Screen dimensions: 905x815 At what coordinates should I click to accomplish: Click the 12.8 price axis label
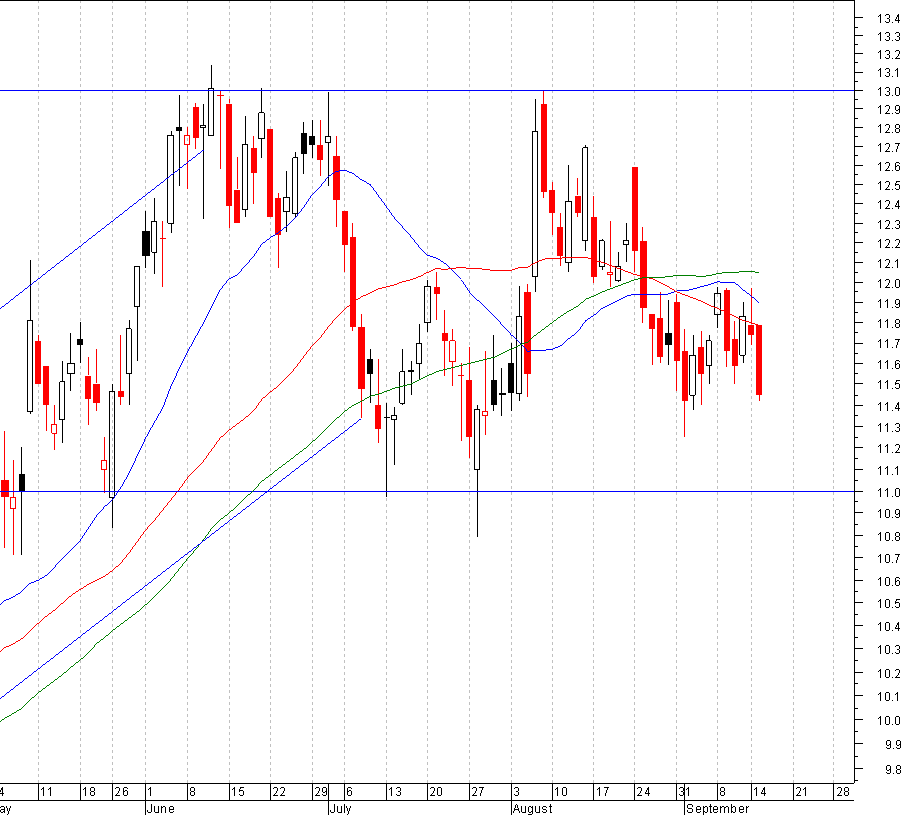[x=888, y=128]
